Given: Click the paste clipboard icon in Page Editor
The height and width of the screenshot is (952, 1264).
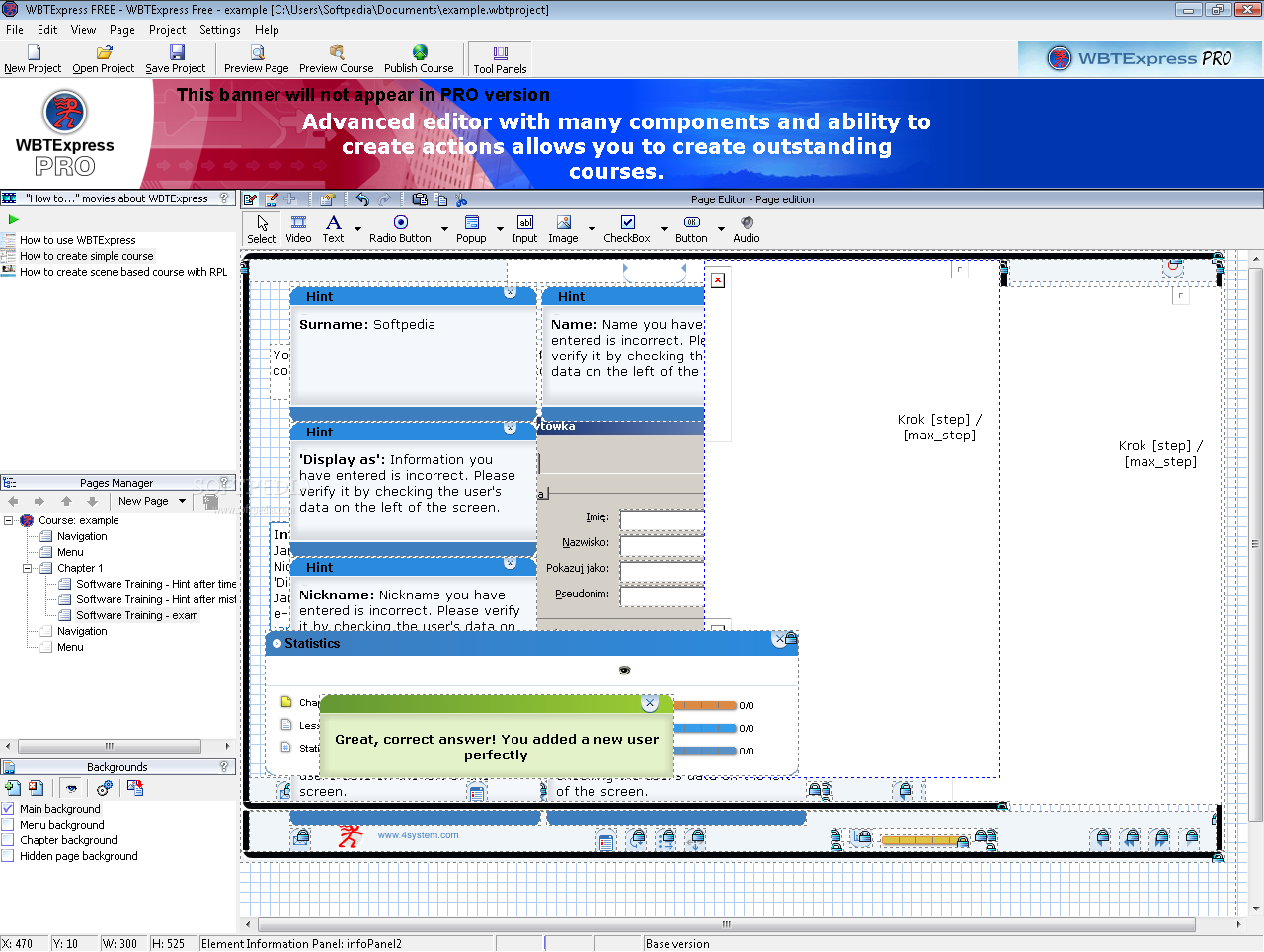Looking at the screenshot, I should [420, 199].
